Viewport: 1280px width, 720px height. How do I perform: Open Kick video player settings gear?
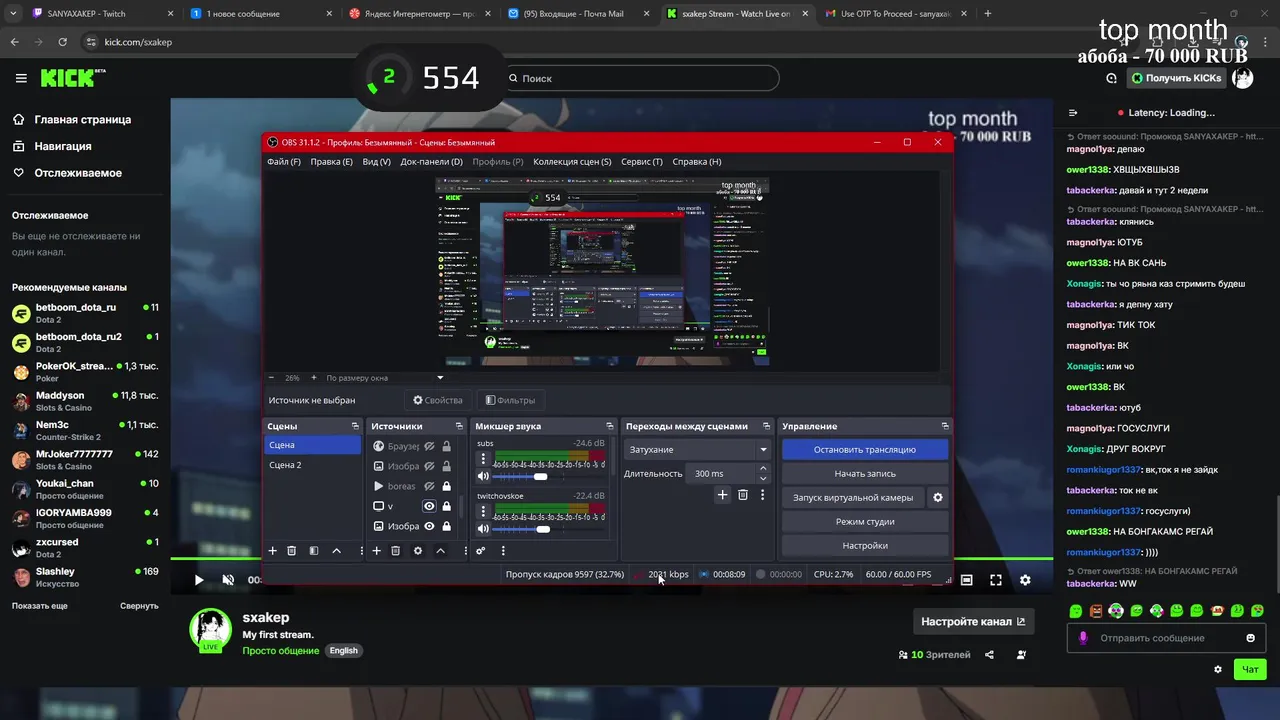point(1025,579)
